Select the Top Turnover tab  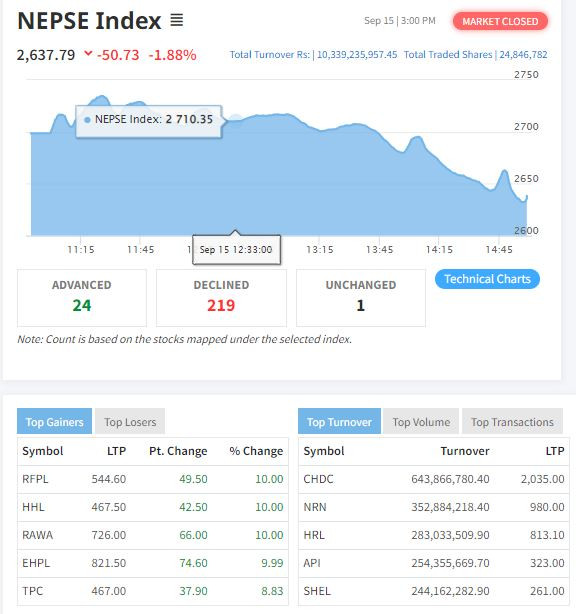[x=339, y=422]
